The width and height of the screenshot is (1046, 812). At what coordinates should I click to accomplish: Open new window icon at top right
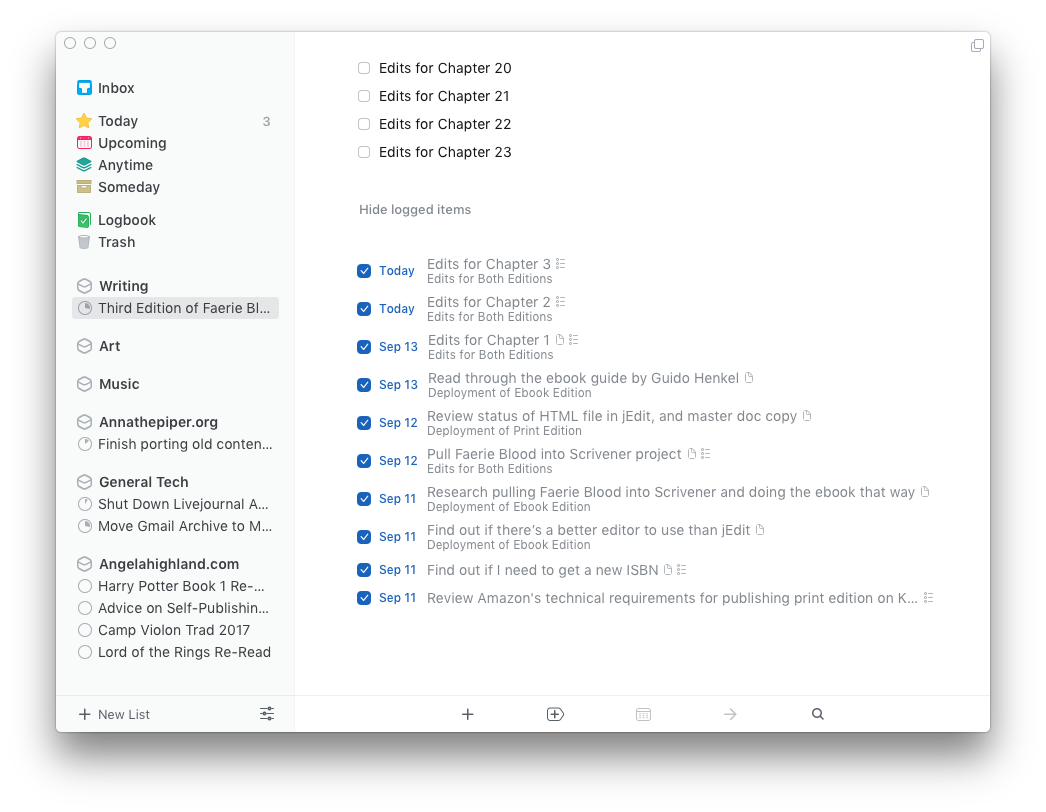[x=977, y=46]
